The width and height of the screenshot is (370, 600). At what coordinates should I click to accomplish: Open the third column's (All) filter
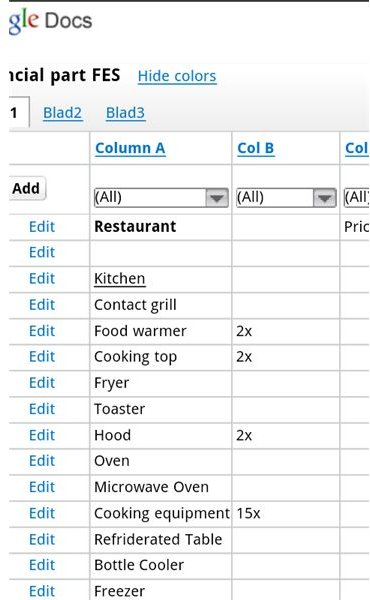pyautogui.click(x=357, y=197)
